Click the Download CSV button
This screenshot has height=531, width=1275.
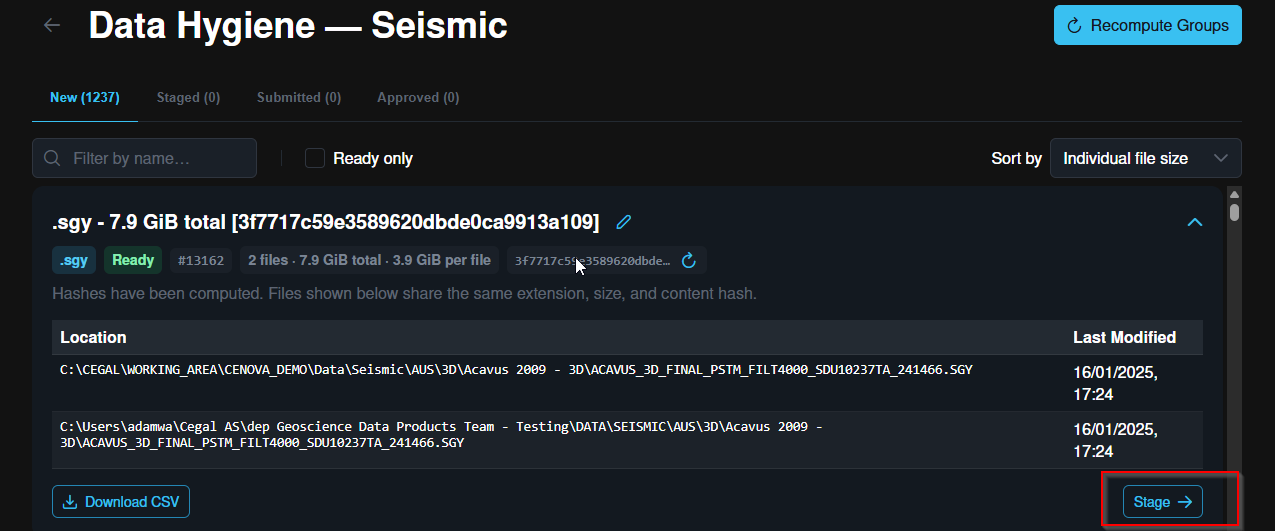(x=121, y=502)
